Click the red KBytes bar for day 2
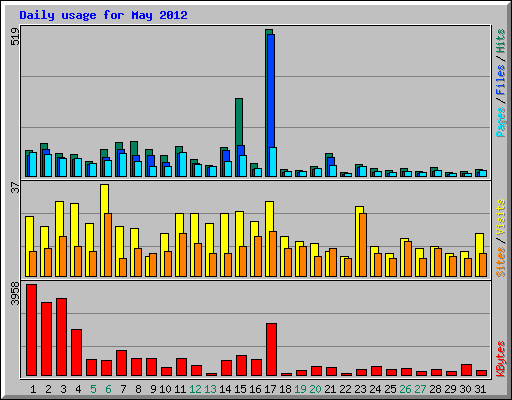 tap(46, 339)
